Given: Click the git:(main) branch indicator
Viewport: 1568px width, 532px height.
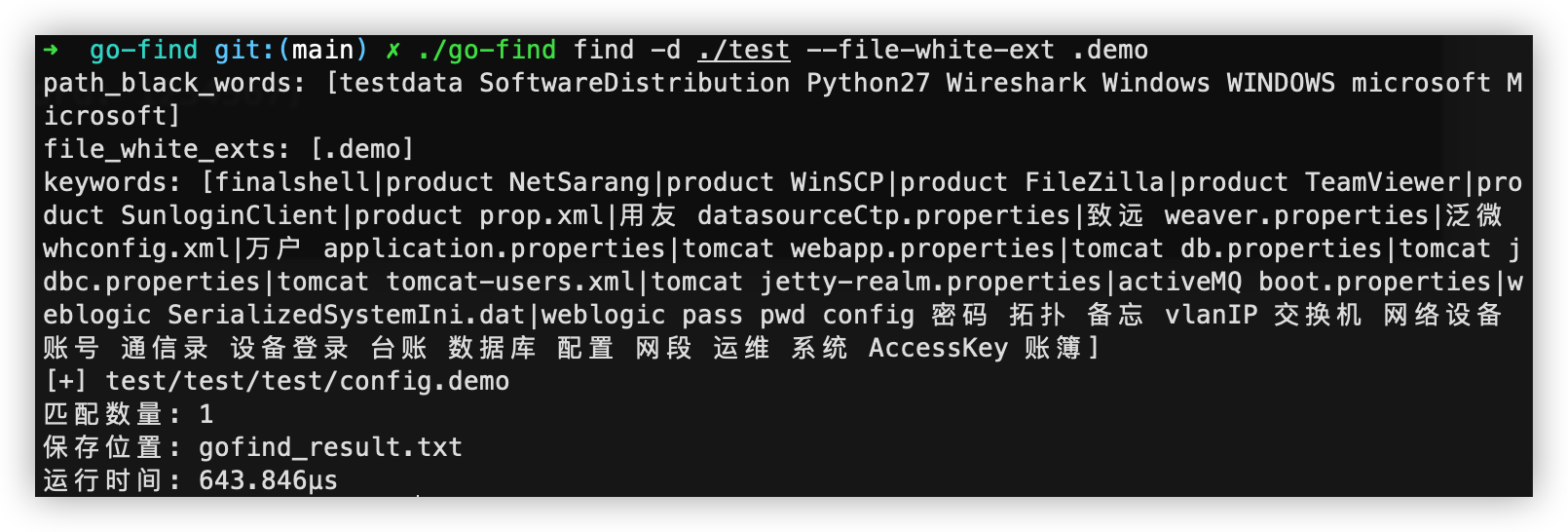Looking at the screenshot, I should 291,50.
